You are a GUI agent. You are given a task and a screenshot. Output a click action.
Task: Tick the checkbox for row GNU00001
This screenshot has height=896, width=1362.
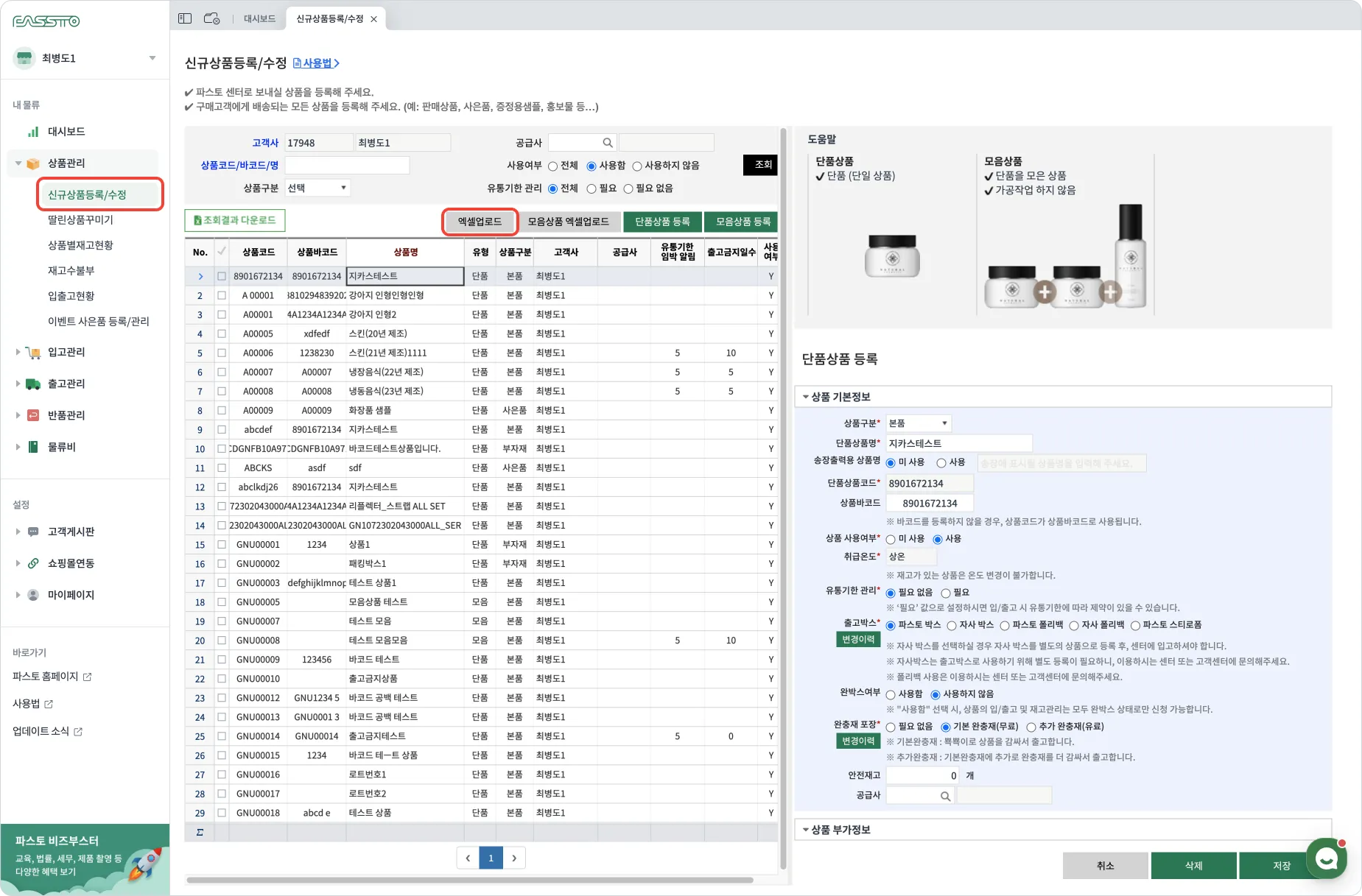click(x=222, y=545)
